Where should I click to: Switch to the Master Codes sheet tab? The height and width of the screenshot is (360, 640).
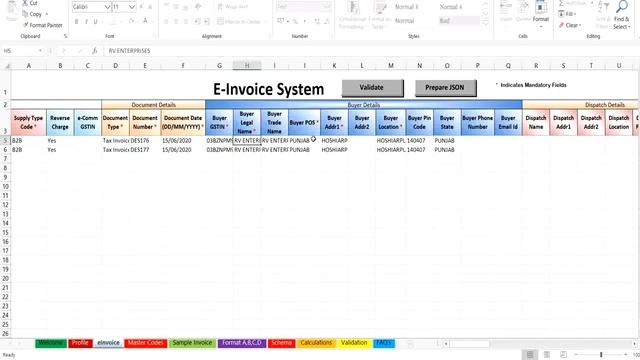[145, 343]
